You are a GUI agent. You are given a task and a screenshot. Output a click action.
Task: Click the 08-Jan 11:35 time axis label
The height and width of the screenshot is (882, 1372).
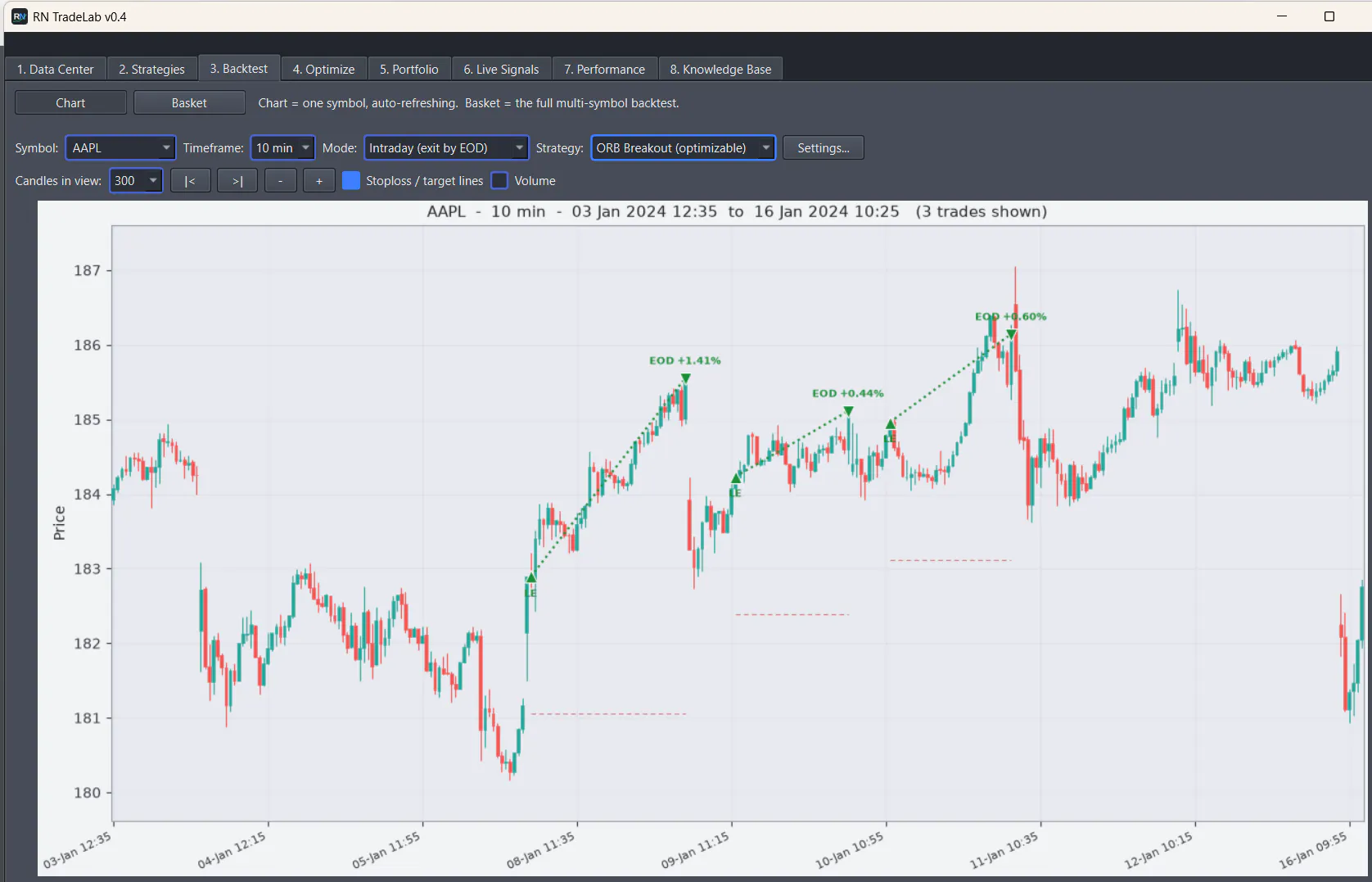[x=541, y=850]
